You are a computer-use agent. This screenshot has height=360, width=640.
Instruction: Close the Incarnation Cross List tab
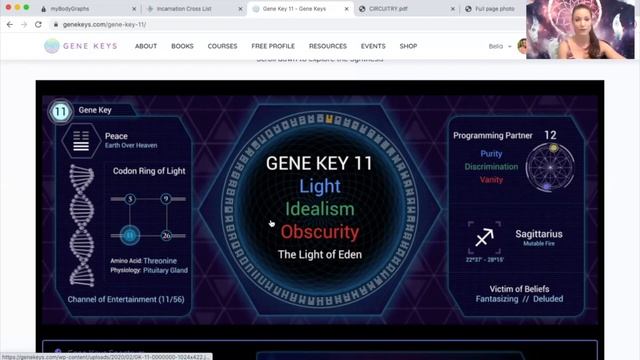(x=240, y=9)
